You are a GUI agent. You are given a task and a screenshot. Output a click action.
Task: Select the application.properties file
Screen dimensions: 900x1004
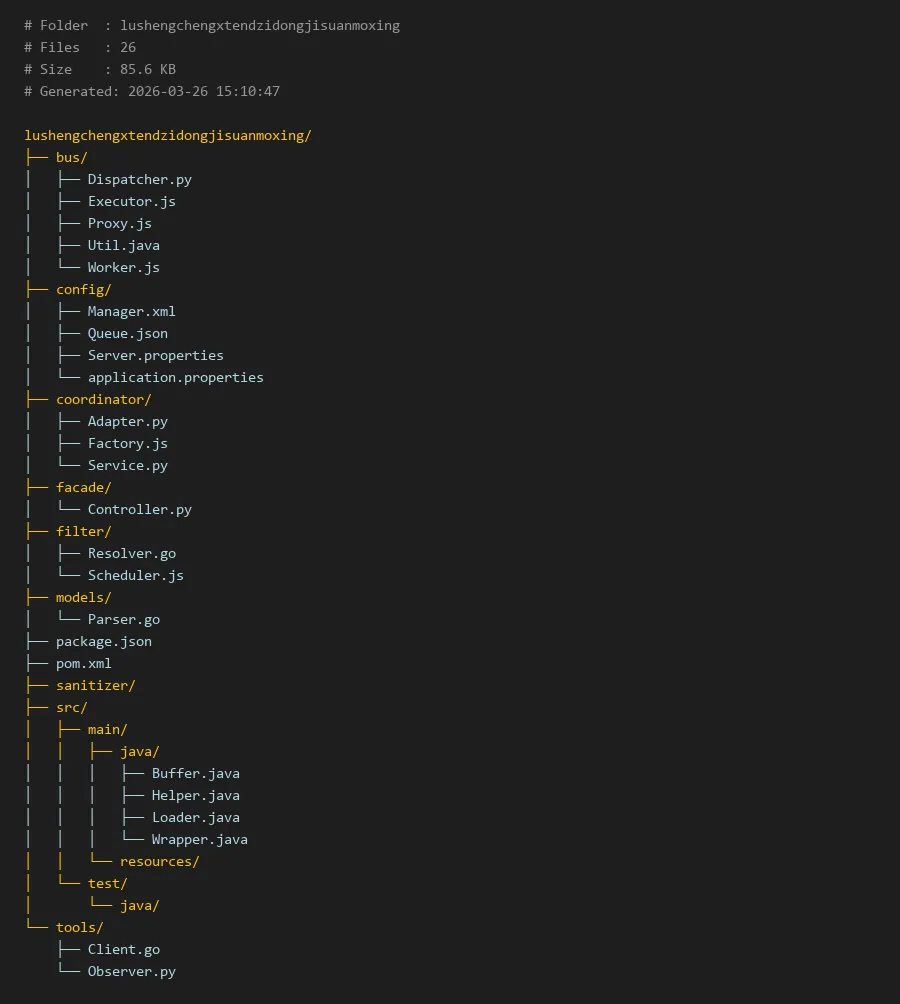tap(175, 377)
